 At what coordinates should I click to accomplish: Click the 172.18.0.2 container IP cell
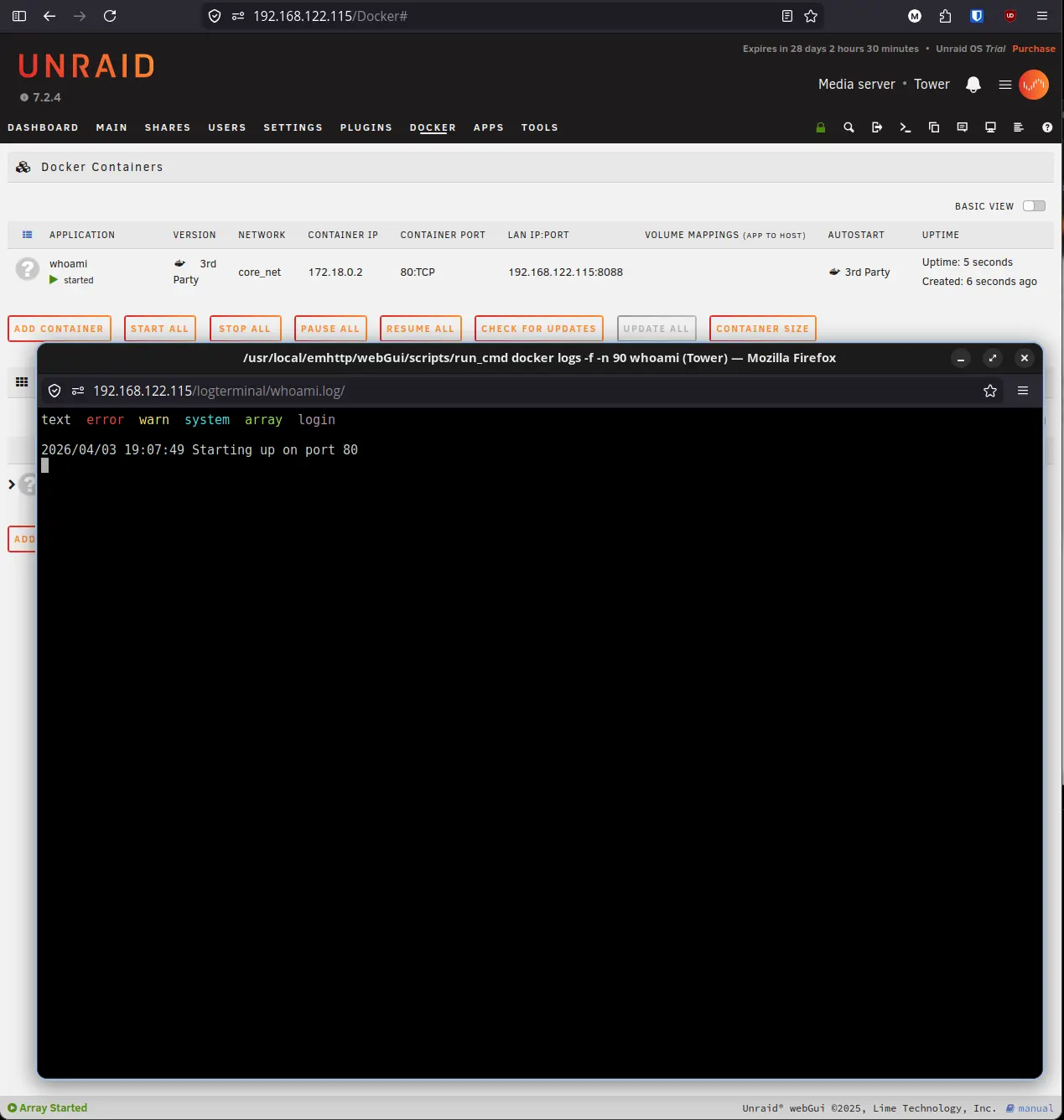pos(335,272)
